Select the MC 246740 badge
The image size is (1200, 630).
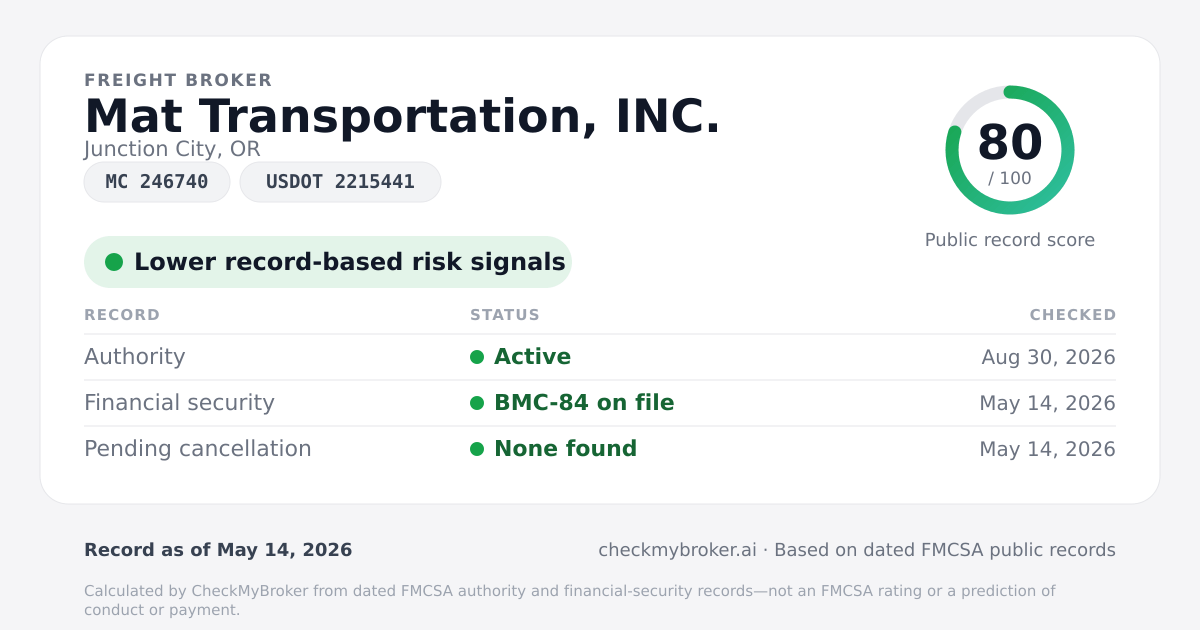pyautogui.click(x=157, y=182)
